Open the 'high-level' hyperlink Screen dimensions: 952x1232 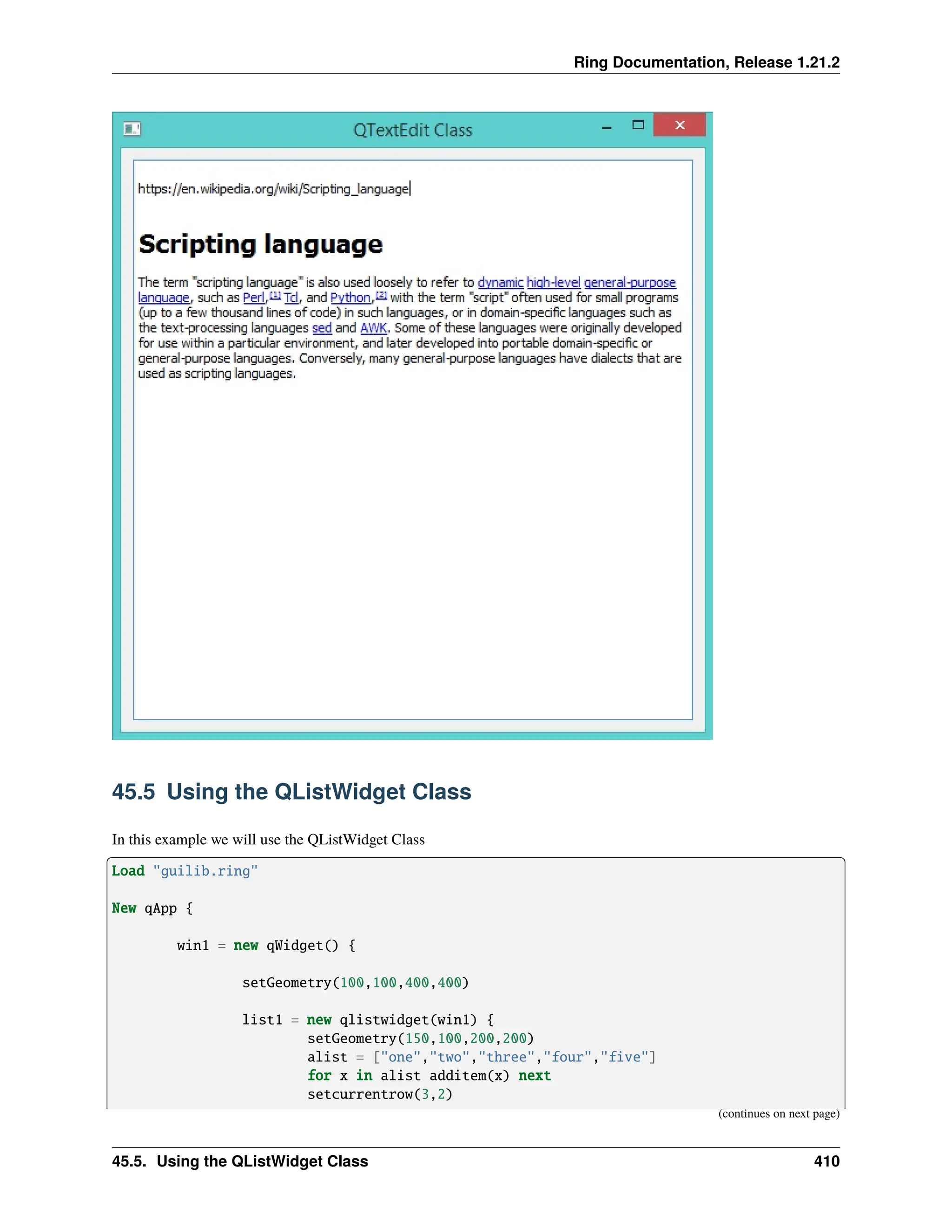[553, 283]
